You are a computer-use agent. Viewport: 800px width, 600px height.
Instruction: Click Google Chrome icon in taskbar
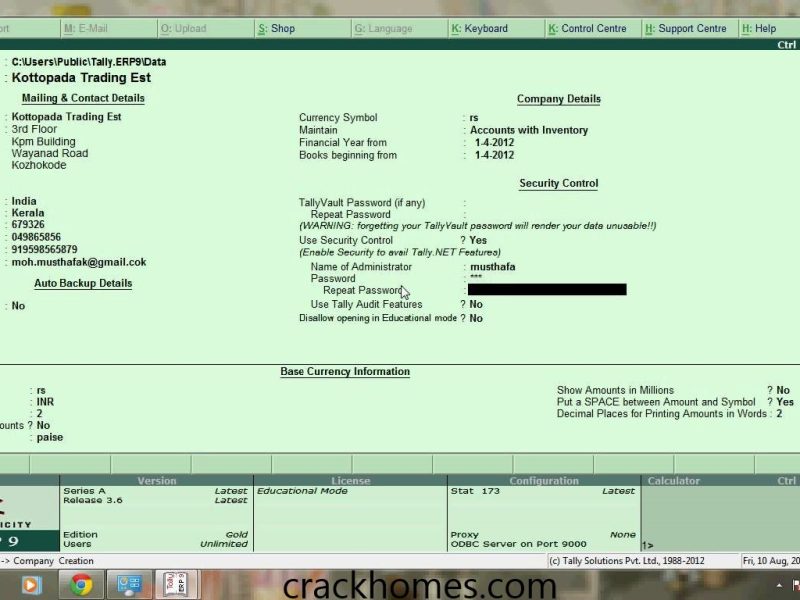coord(81,585)
